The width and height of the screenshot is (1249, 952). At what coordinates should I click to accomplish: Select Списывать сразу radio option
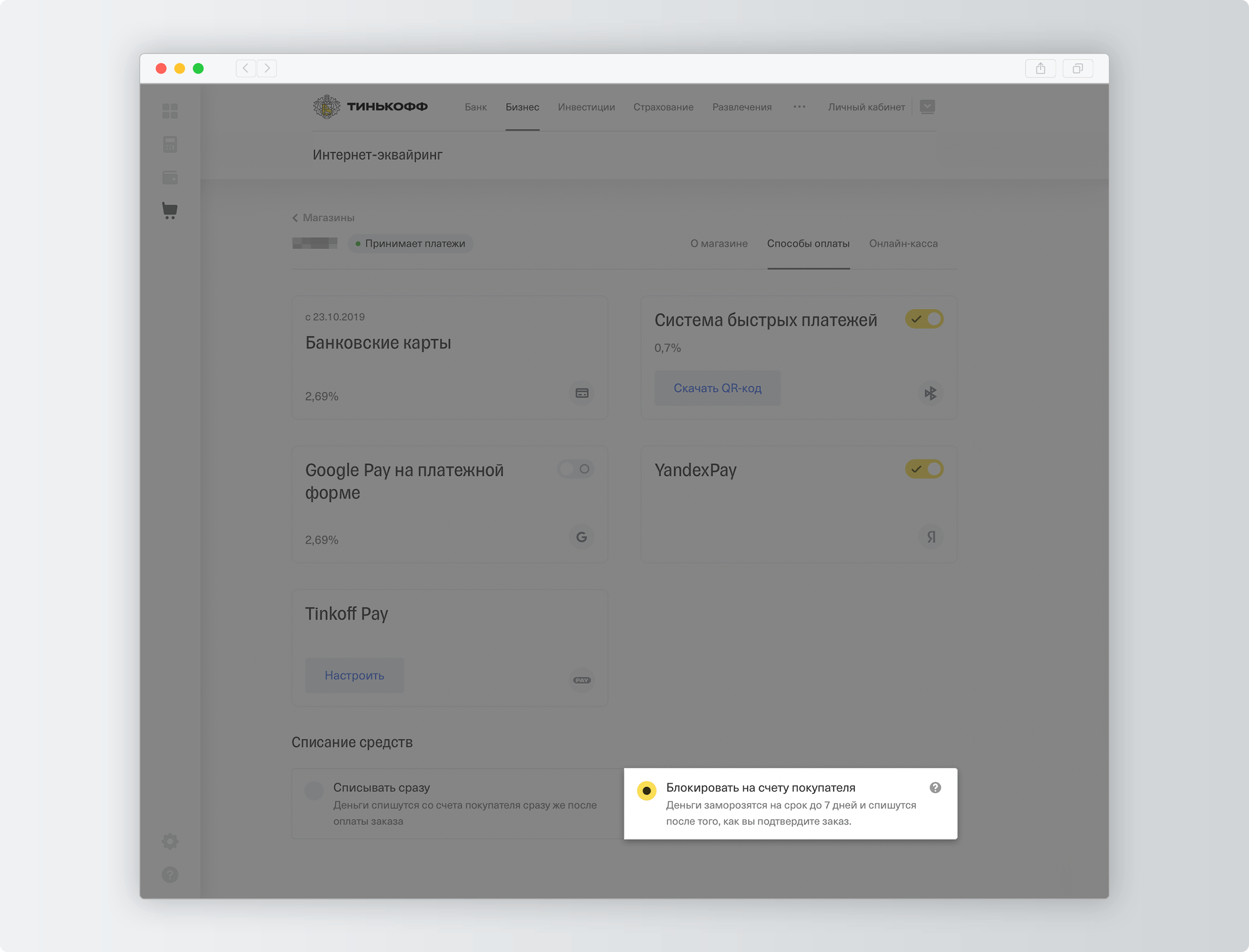pyautogui.click(x=314, y=790)
